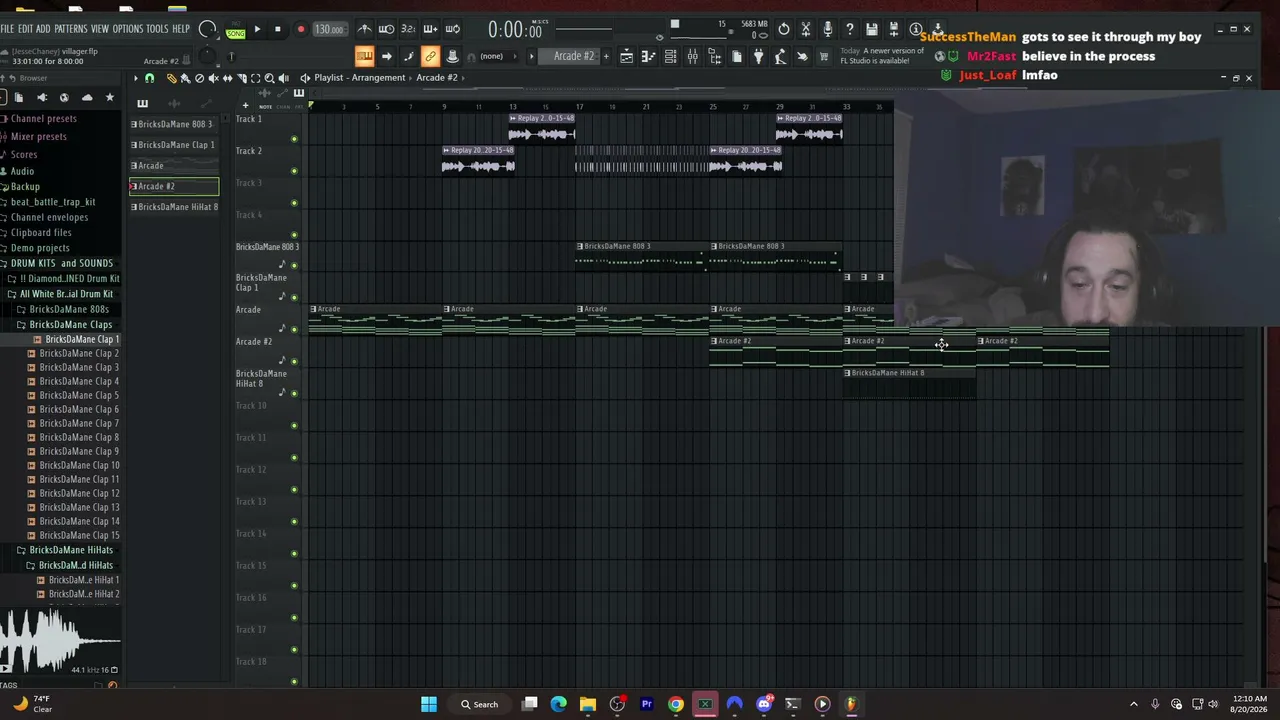
Task: Mute Track 2 with green light
Action: (x=294, y=171)
